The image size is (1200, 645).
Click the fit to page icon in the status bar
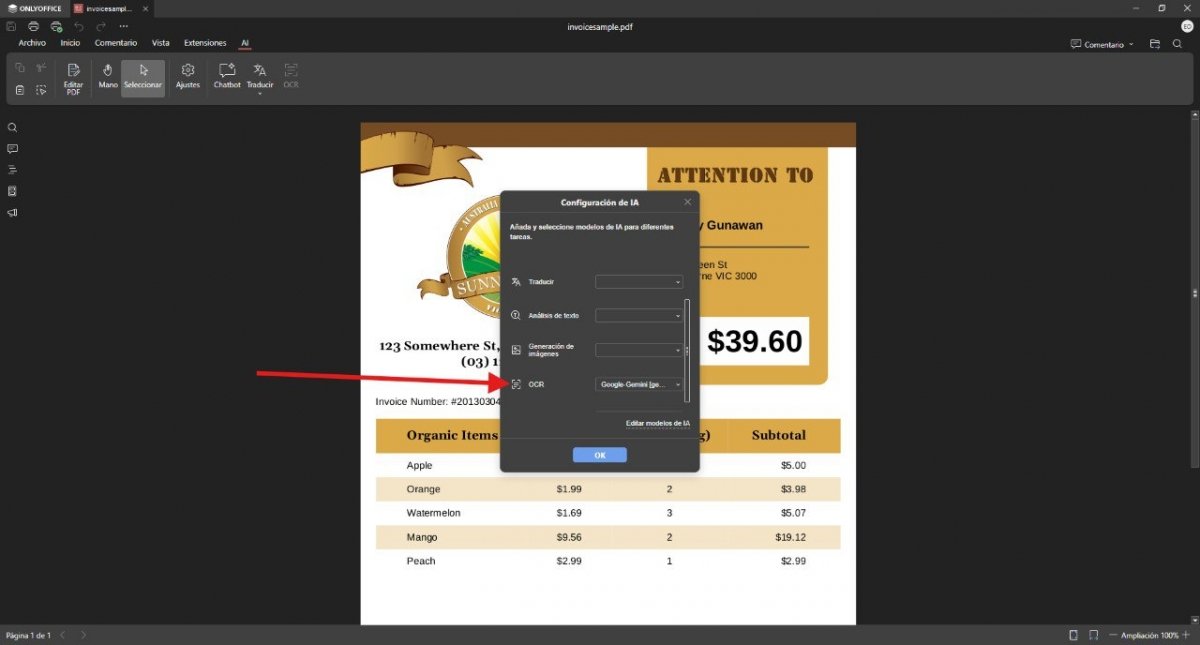(1073, 635)
